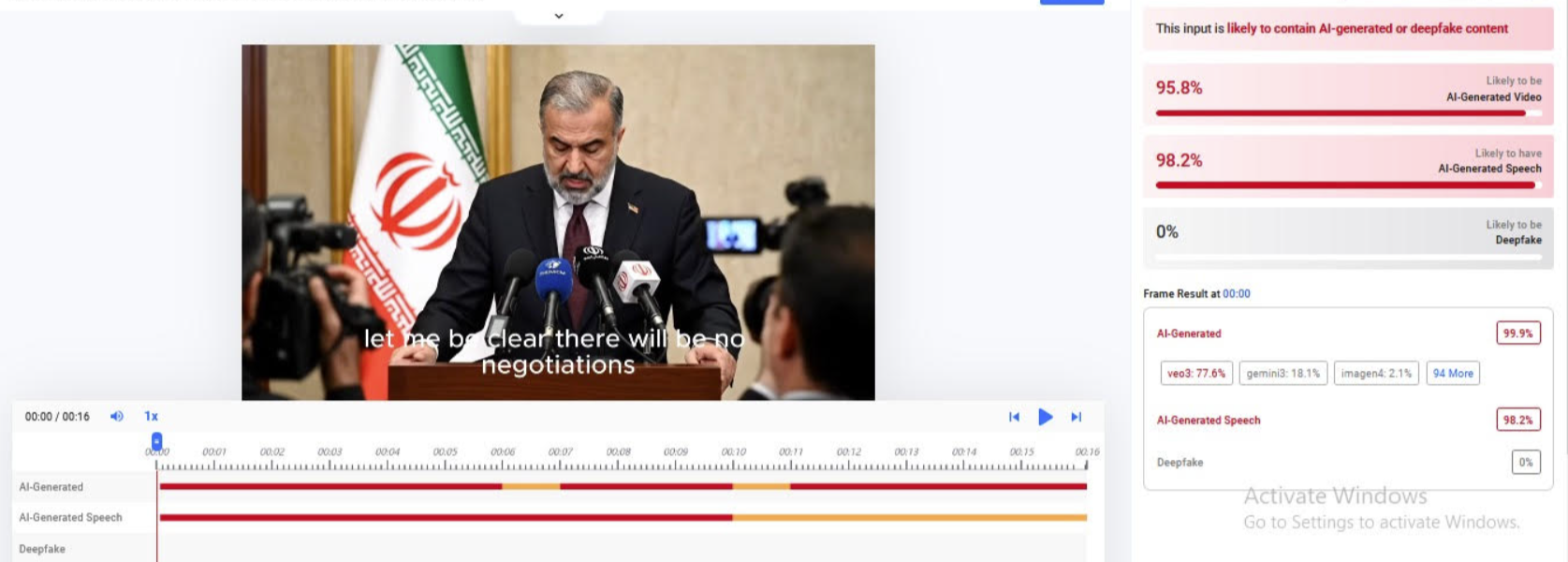Click the 99.9% AI-Generated frame badge

[1518, 333]
